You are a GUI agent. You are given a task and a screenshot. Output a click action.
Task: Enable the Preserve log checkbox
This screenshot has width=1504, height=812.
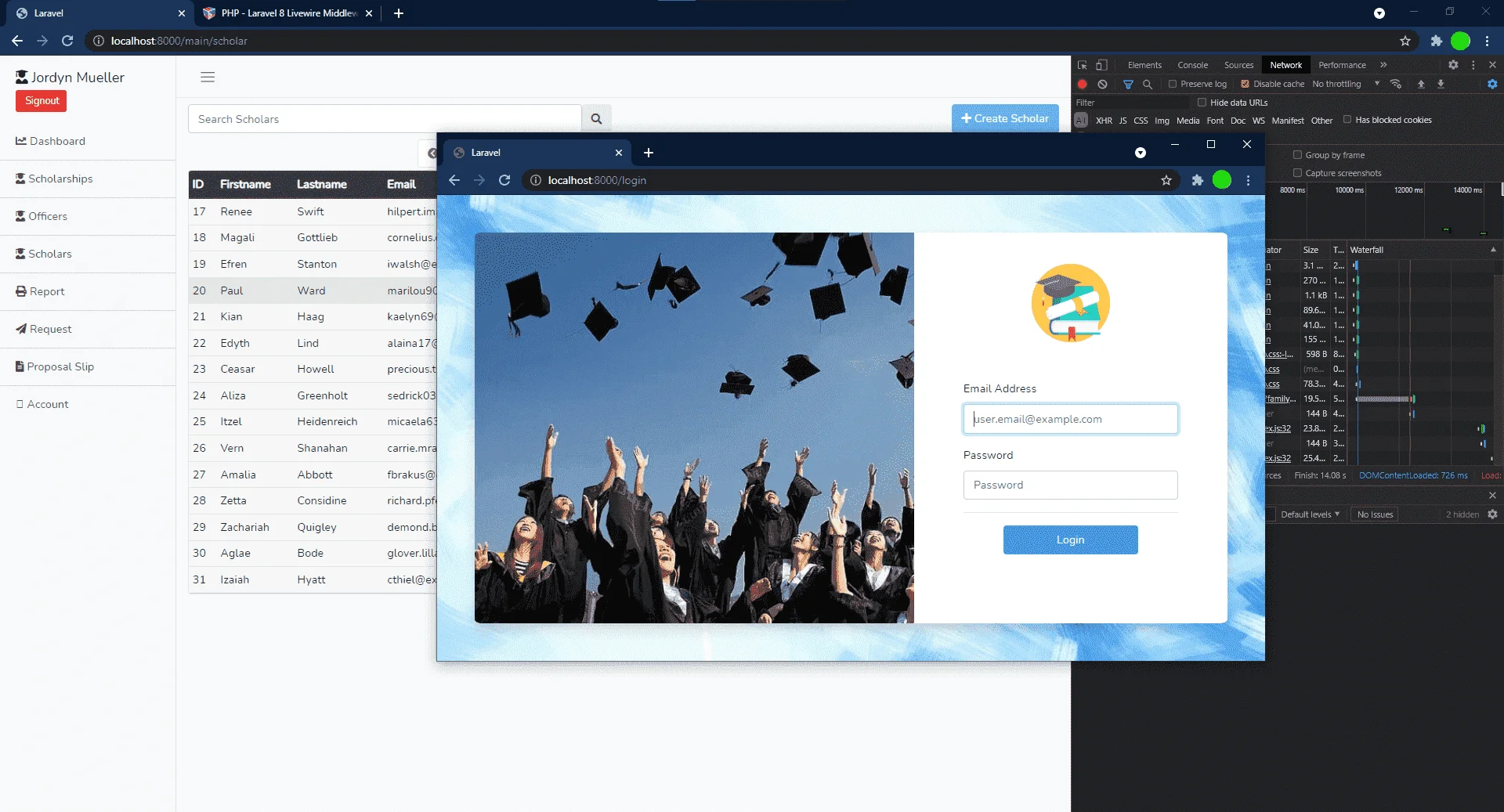(1173, 84)
